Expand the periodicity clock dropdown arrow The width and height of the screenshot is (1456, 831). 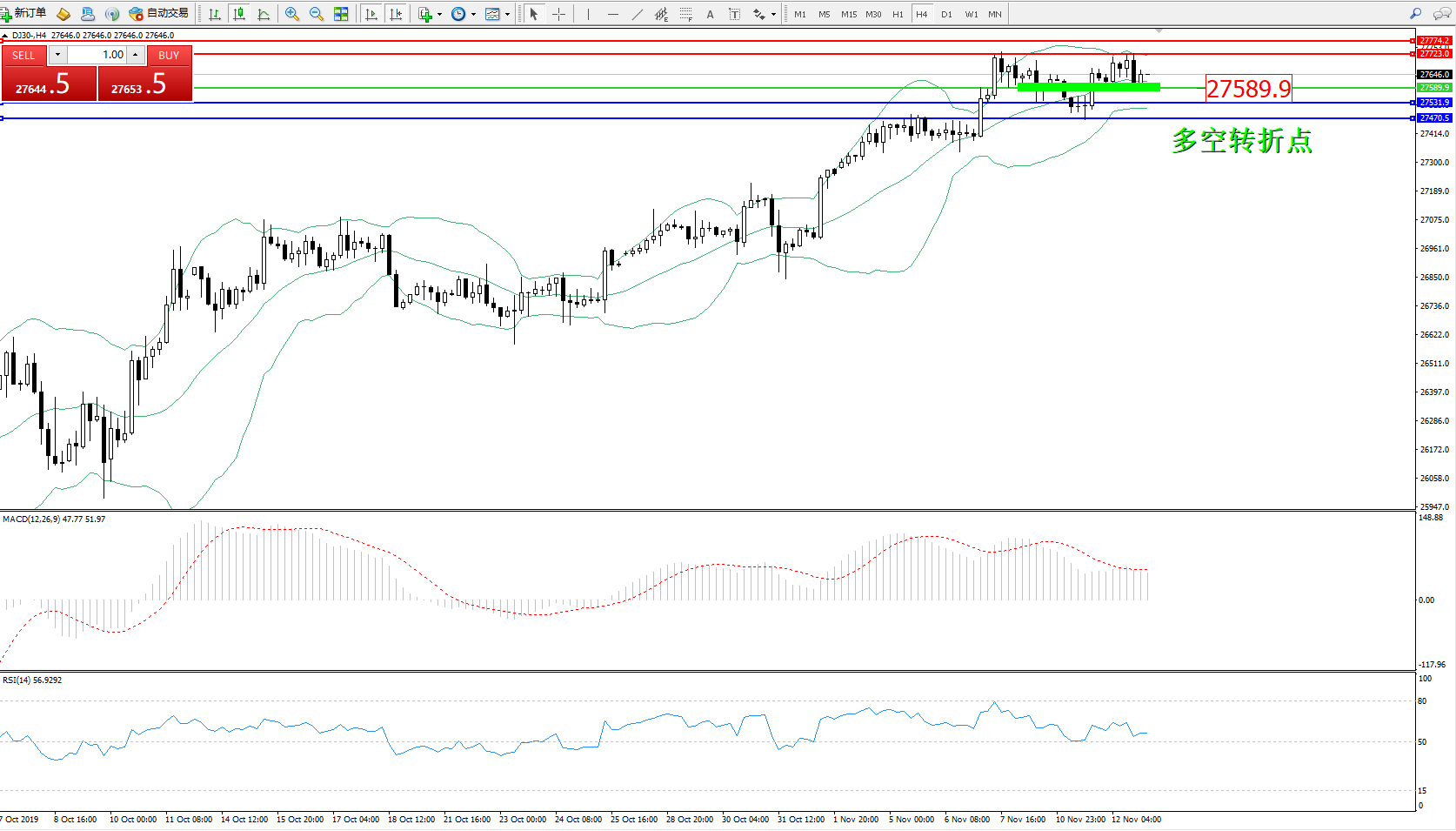coord(473,14)
